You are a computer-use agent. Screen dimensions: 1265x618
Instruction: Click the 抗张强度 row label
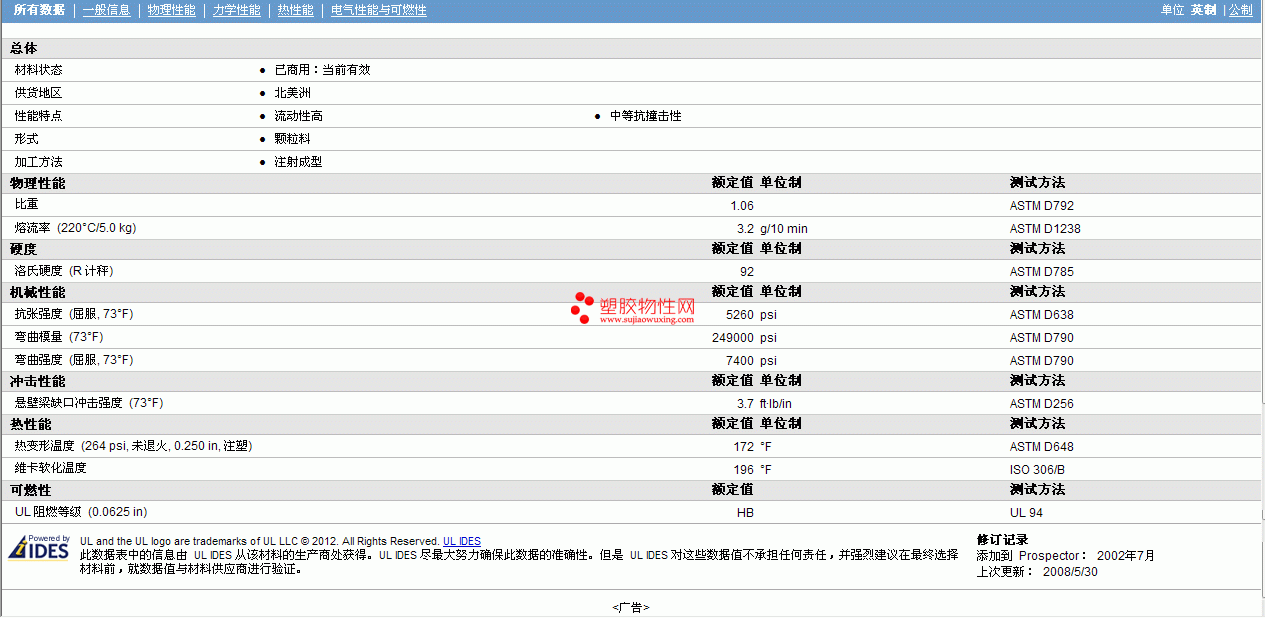(x=73, y=314)
